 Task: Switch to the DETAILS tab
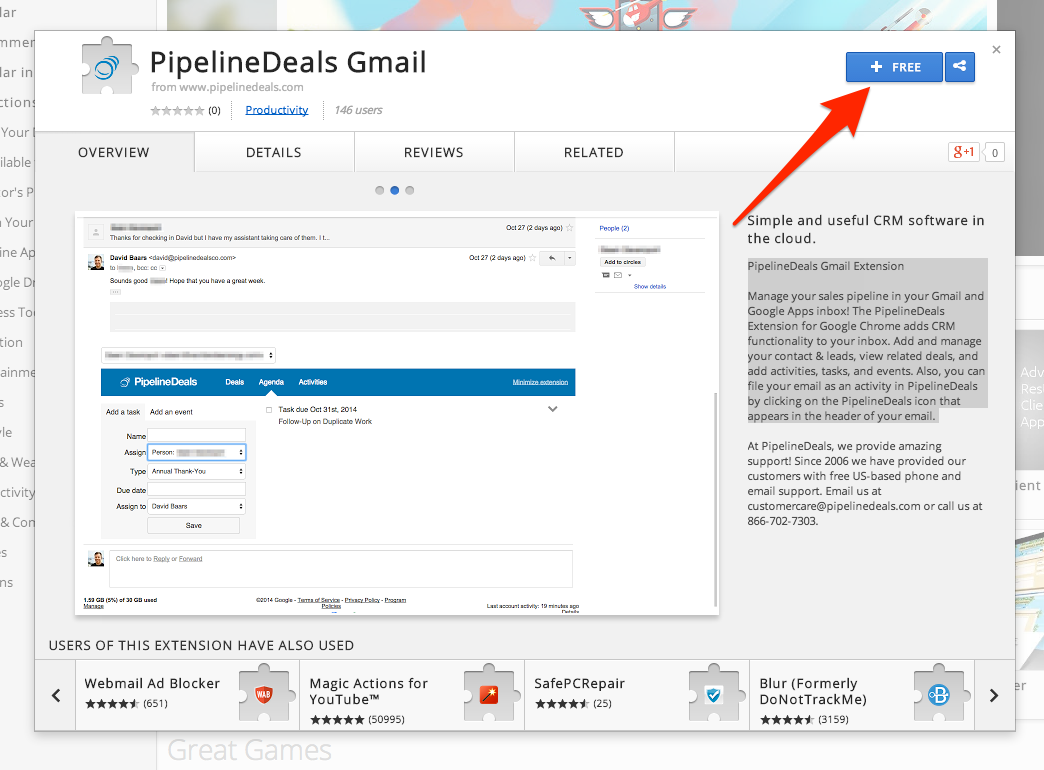(274, 153)
